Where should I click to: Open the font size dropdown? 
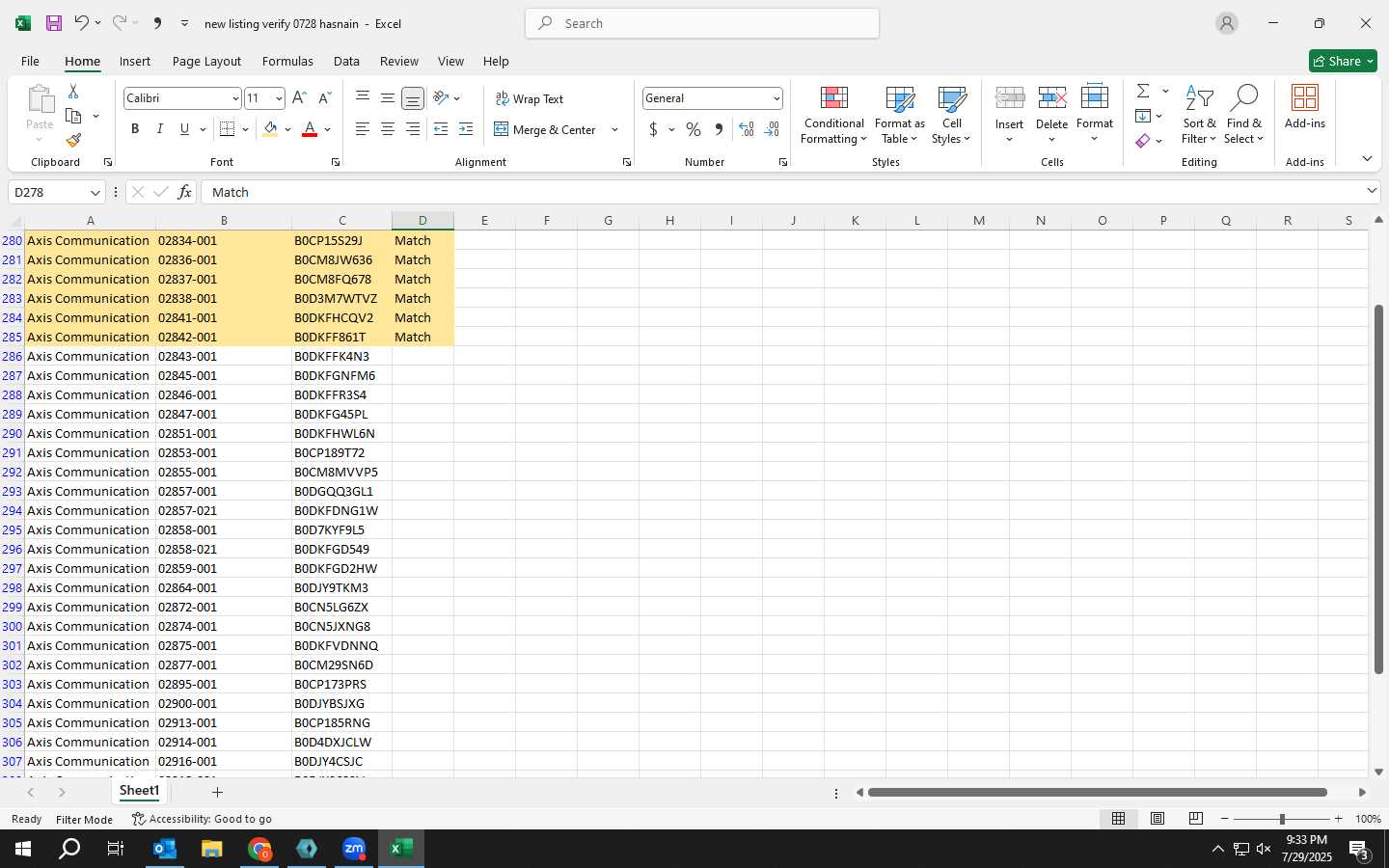pos(279,98)
